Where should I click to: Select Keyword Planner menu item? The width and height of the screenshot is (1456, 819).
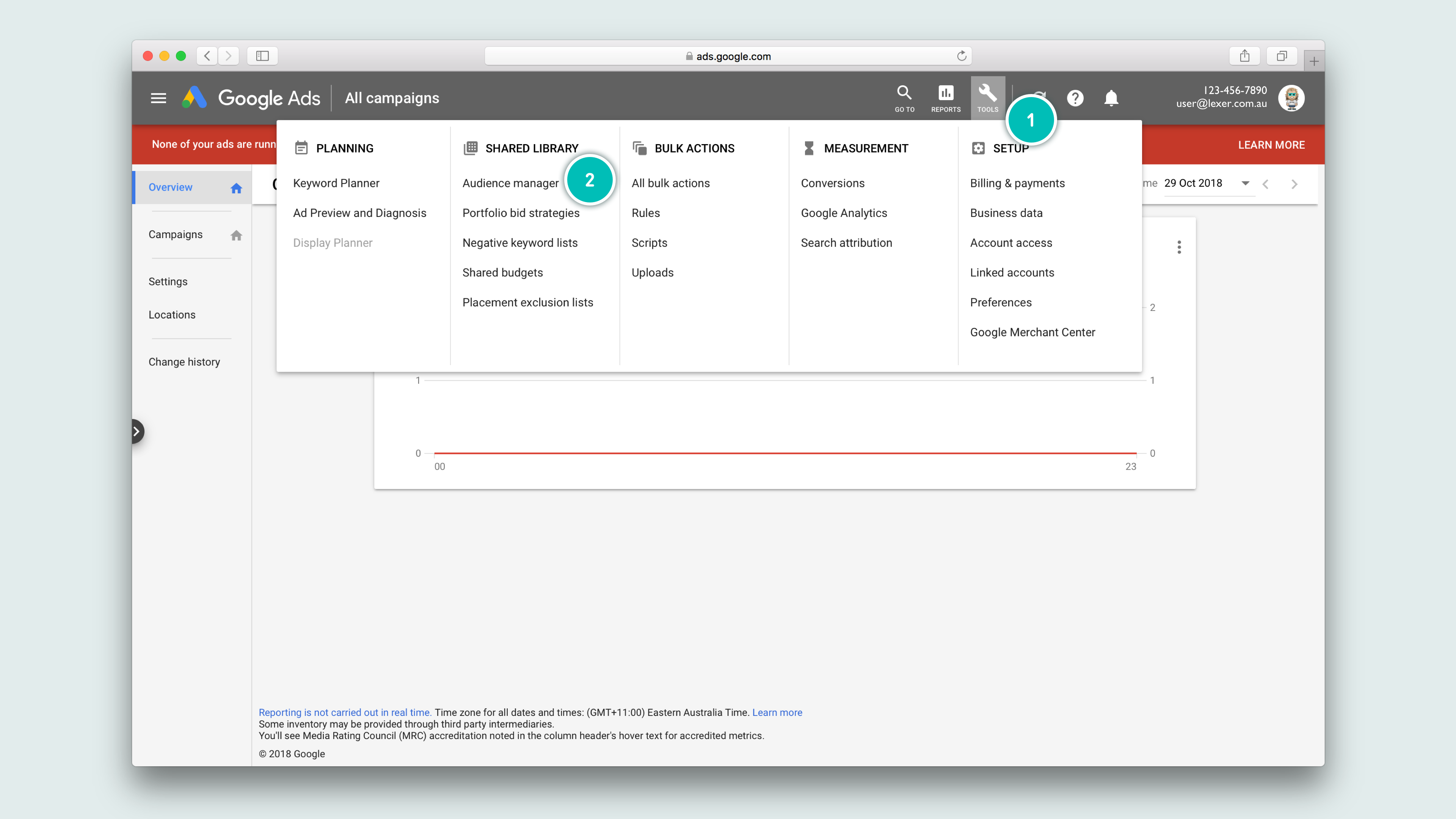336,183
